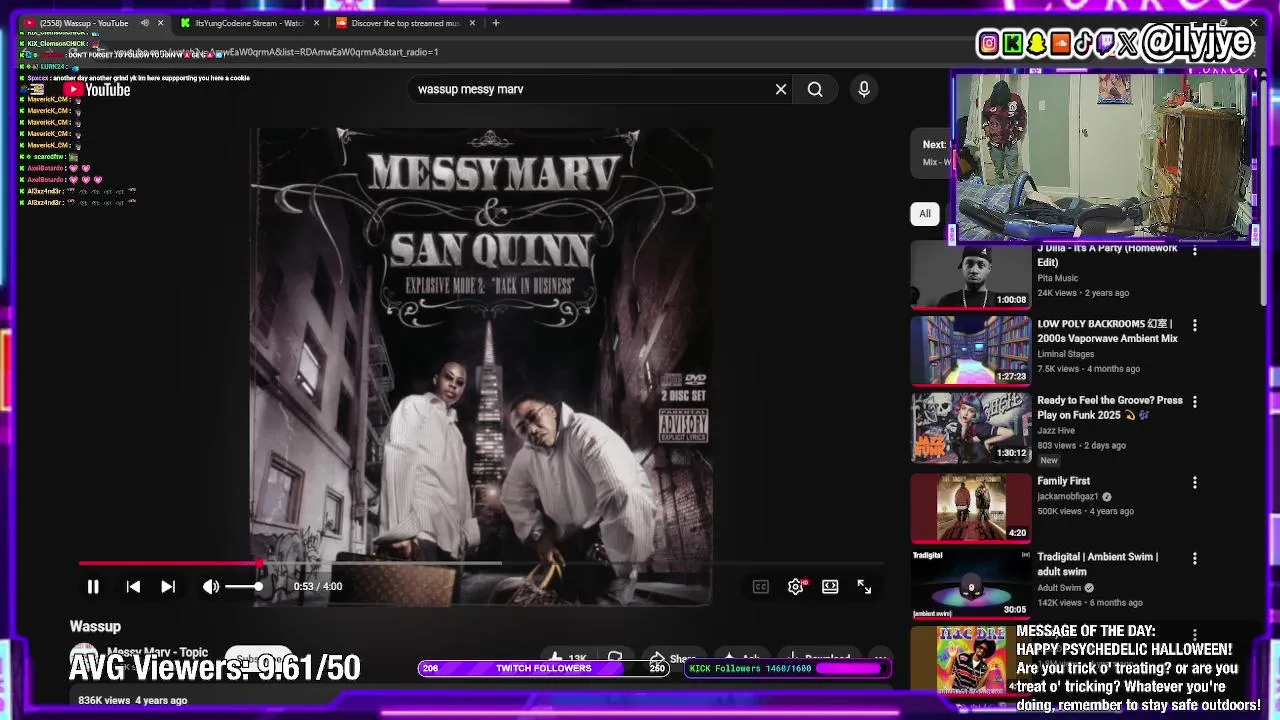
Task: Close the ItsYungCodeine Stream tab
Action: point(317,23)
